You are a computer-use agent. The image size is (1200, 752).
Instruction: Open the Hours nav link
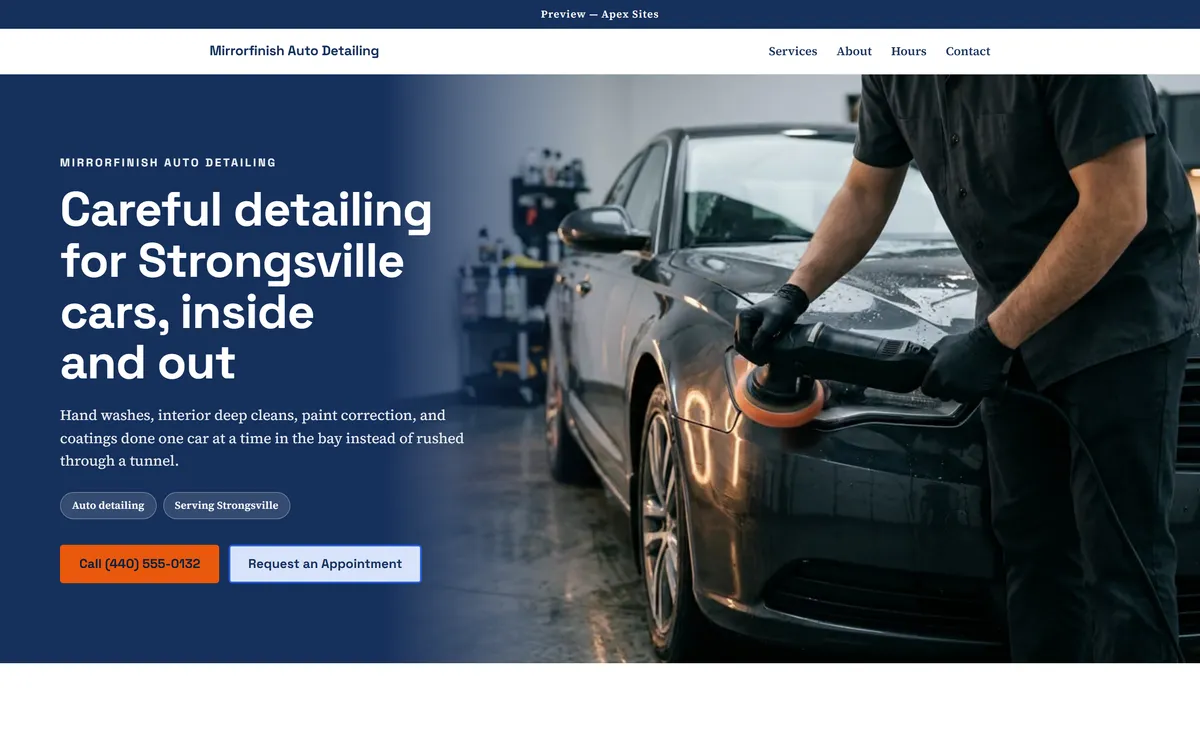(x=908, y=51)
